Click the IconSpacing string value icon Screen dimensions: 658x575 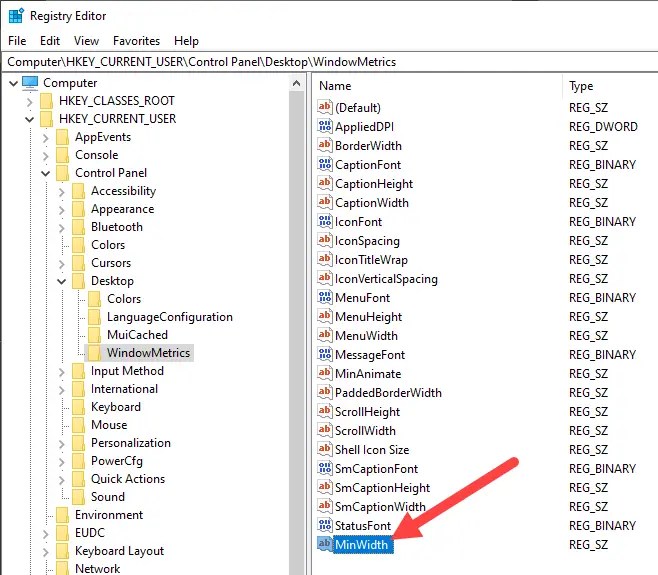325,240
